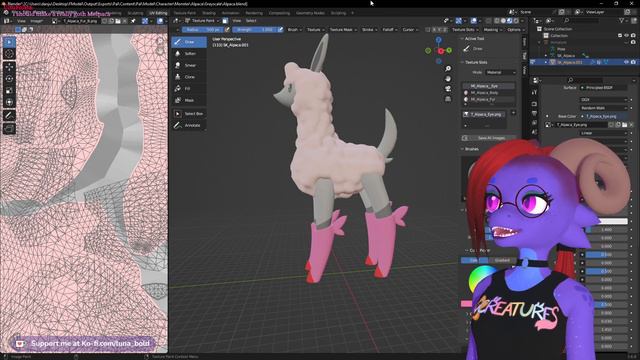Click the viewport zoom magnifier icon

click(x=448, y=69)
